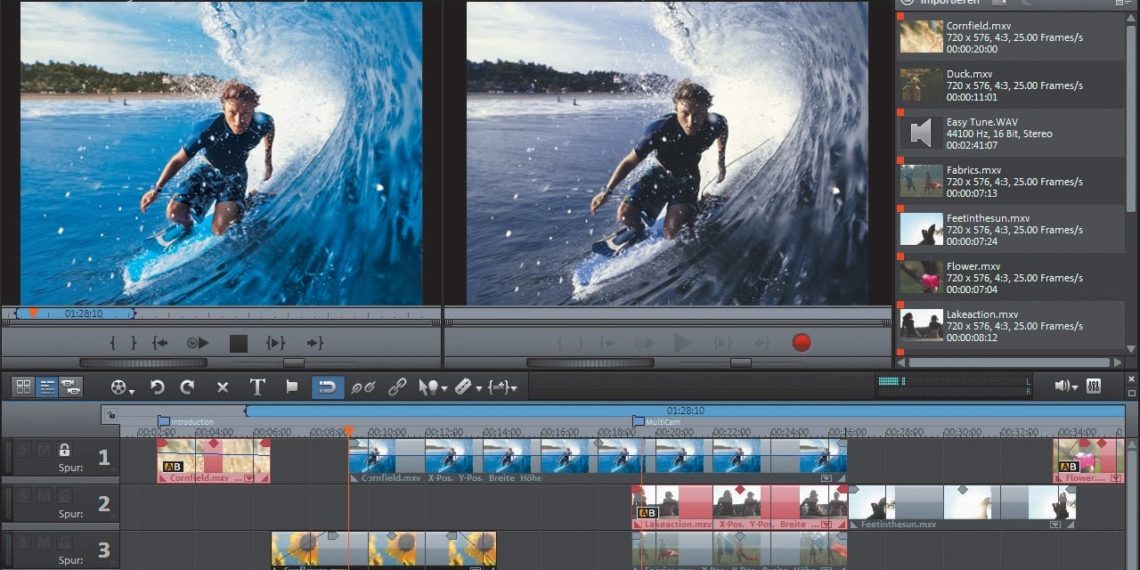Select Duck.mxv in media pool
This screenshot has width=1140, height=570.
(x=1011, y=85)
